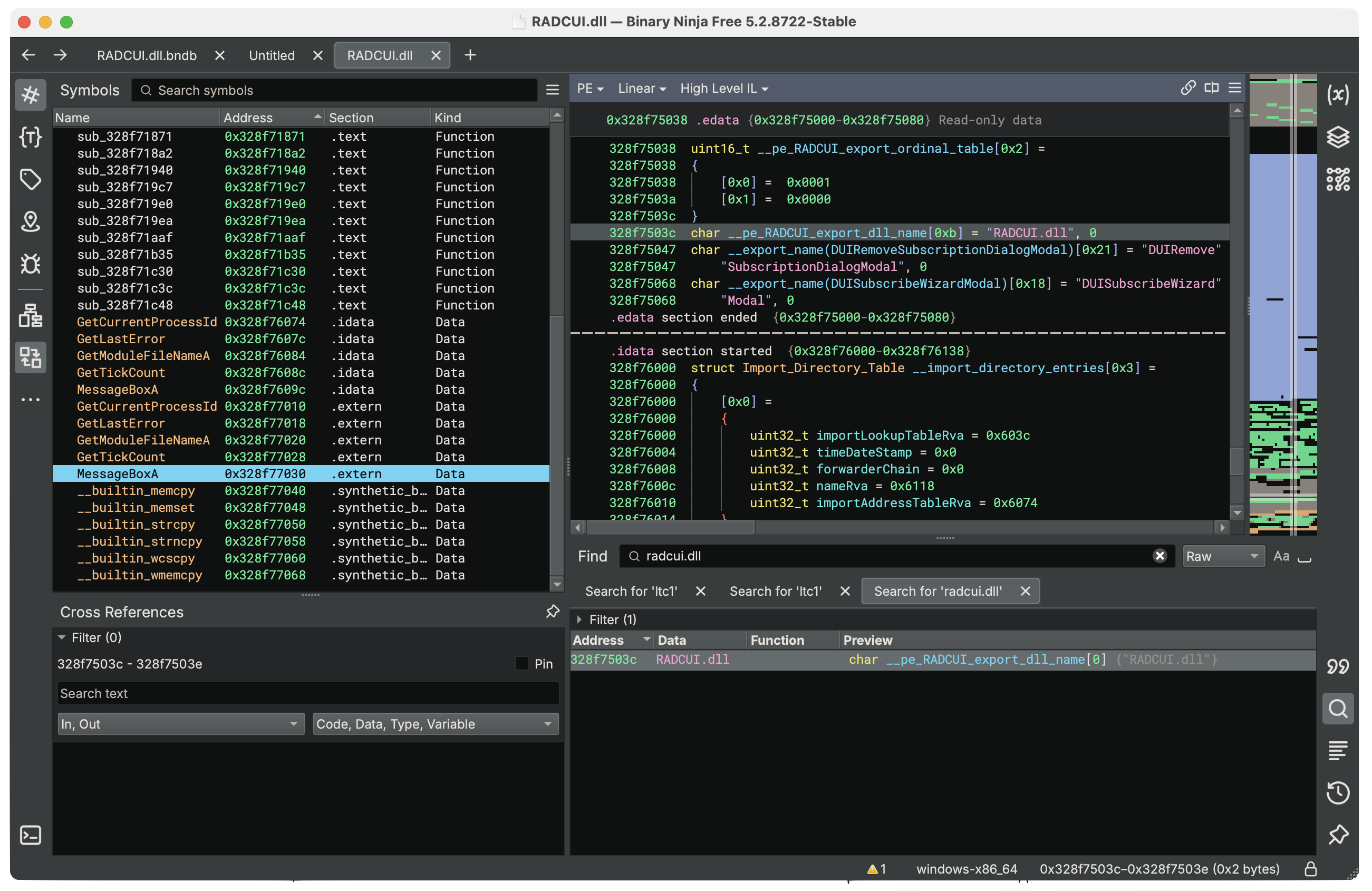This screenshot has height=891, width=1372.
Task: Open the Variables panel icon at top right
Action: click(x=1337, y=94)
